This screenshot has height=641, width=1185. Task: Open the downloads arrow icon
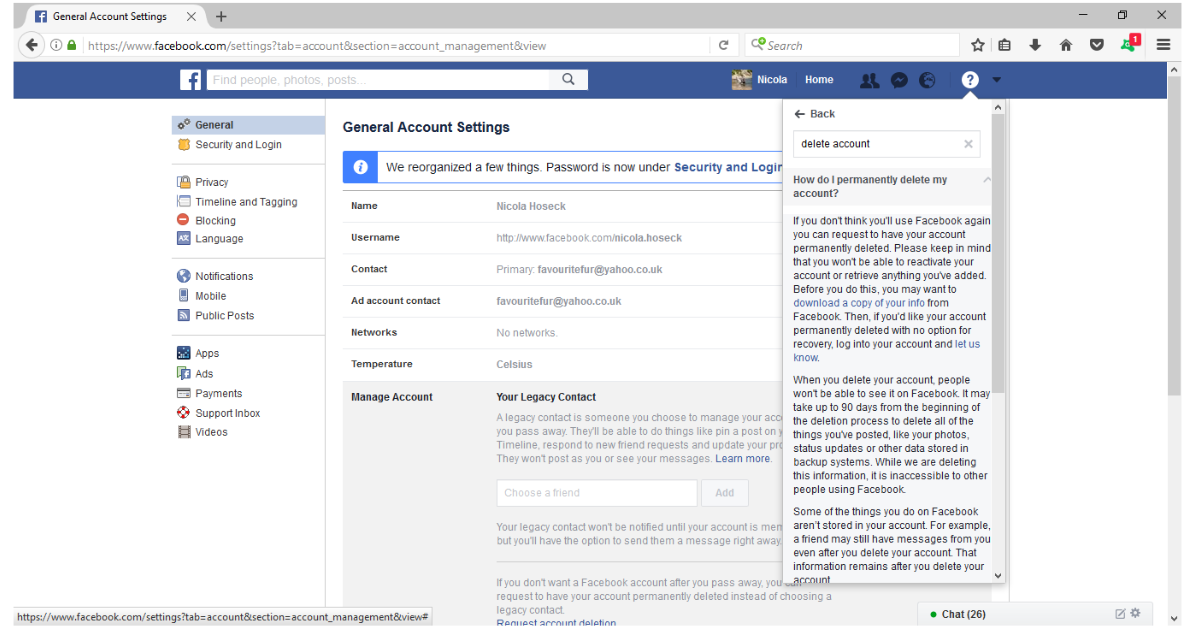(x=1035, y=45)
